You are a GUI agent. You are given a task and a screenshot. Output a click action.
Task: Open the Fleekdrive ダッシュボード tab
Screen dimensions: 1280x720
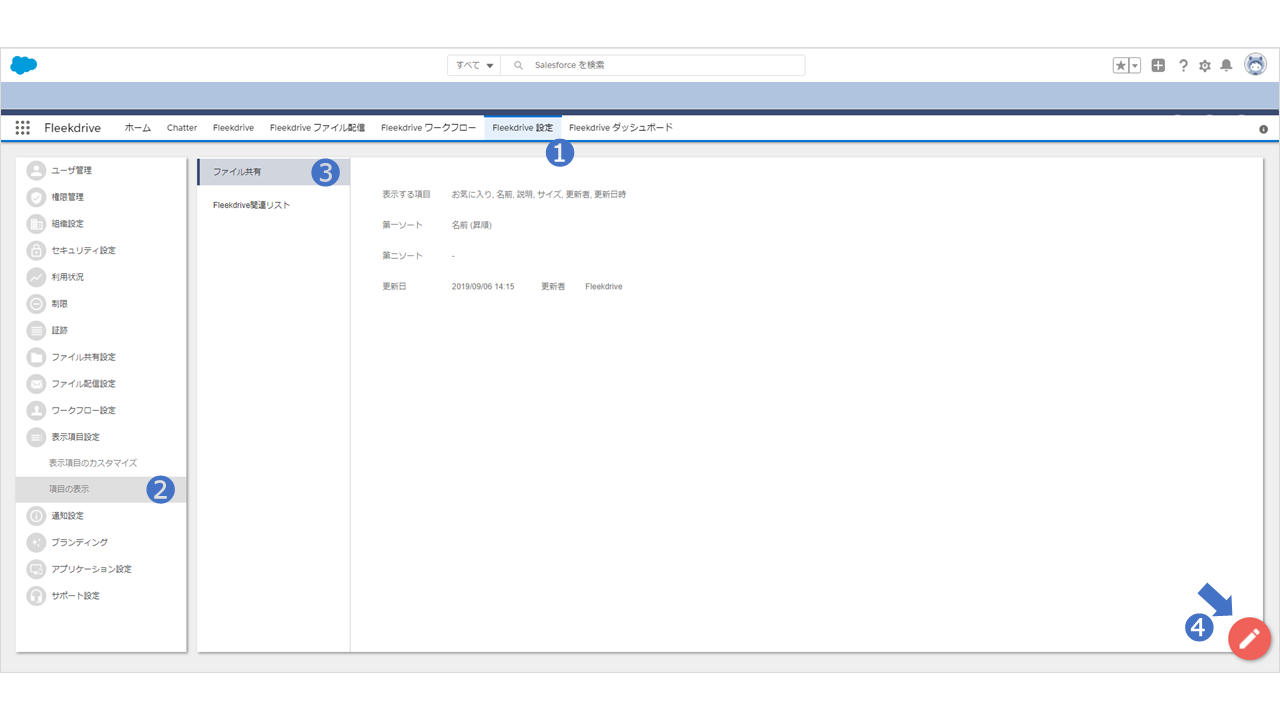point(621,128)
